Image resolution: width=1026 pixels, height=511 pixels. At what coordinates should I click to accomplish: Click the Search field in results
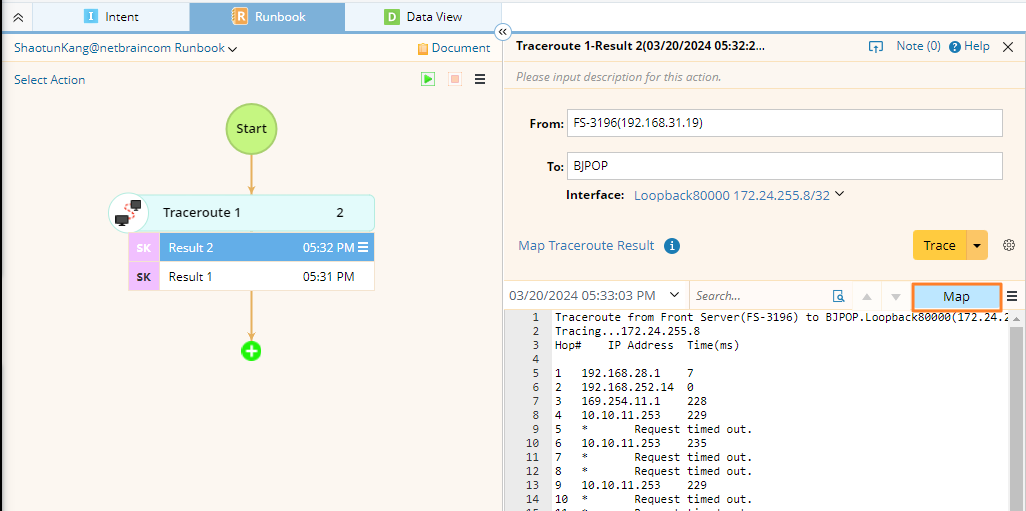coord(759,296)
